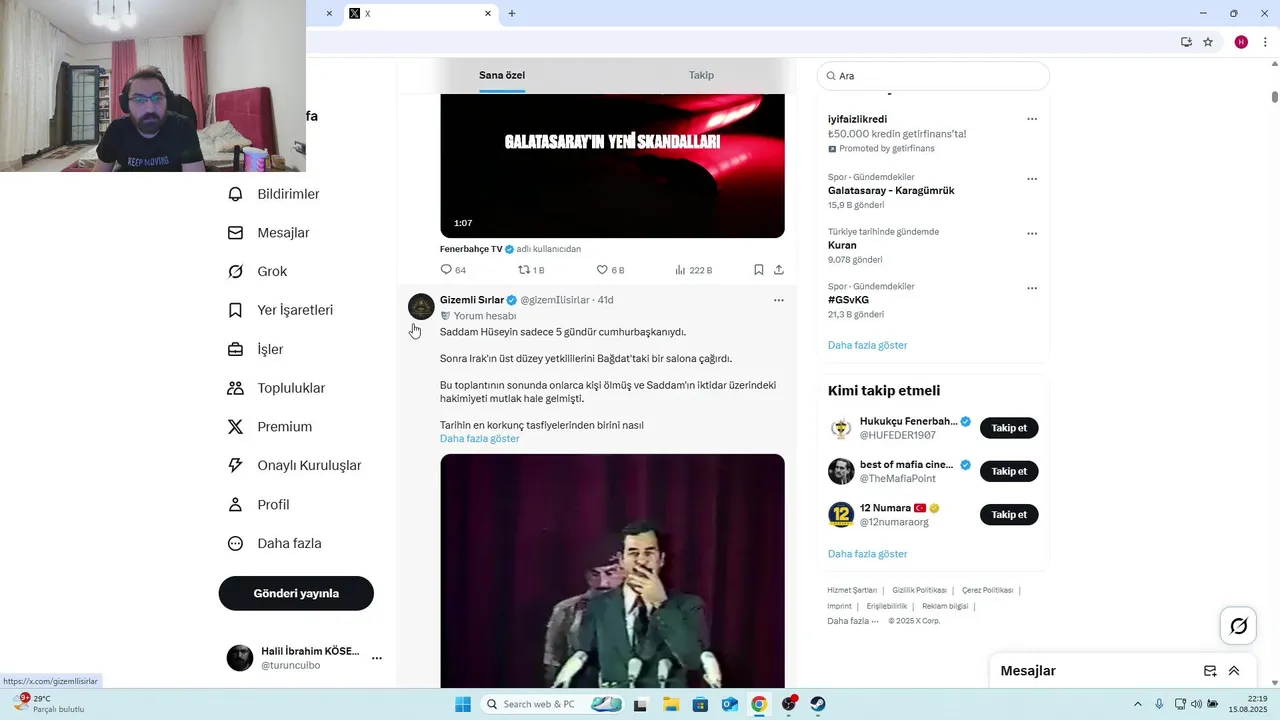Open Hizmet Şartları footer link

click(x=852, y=590)
